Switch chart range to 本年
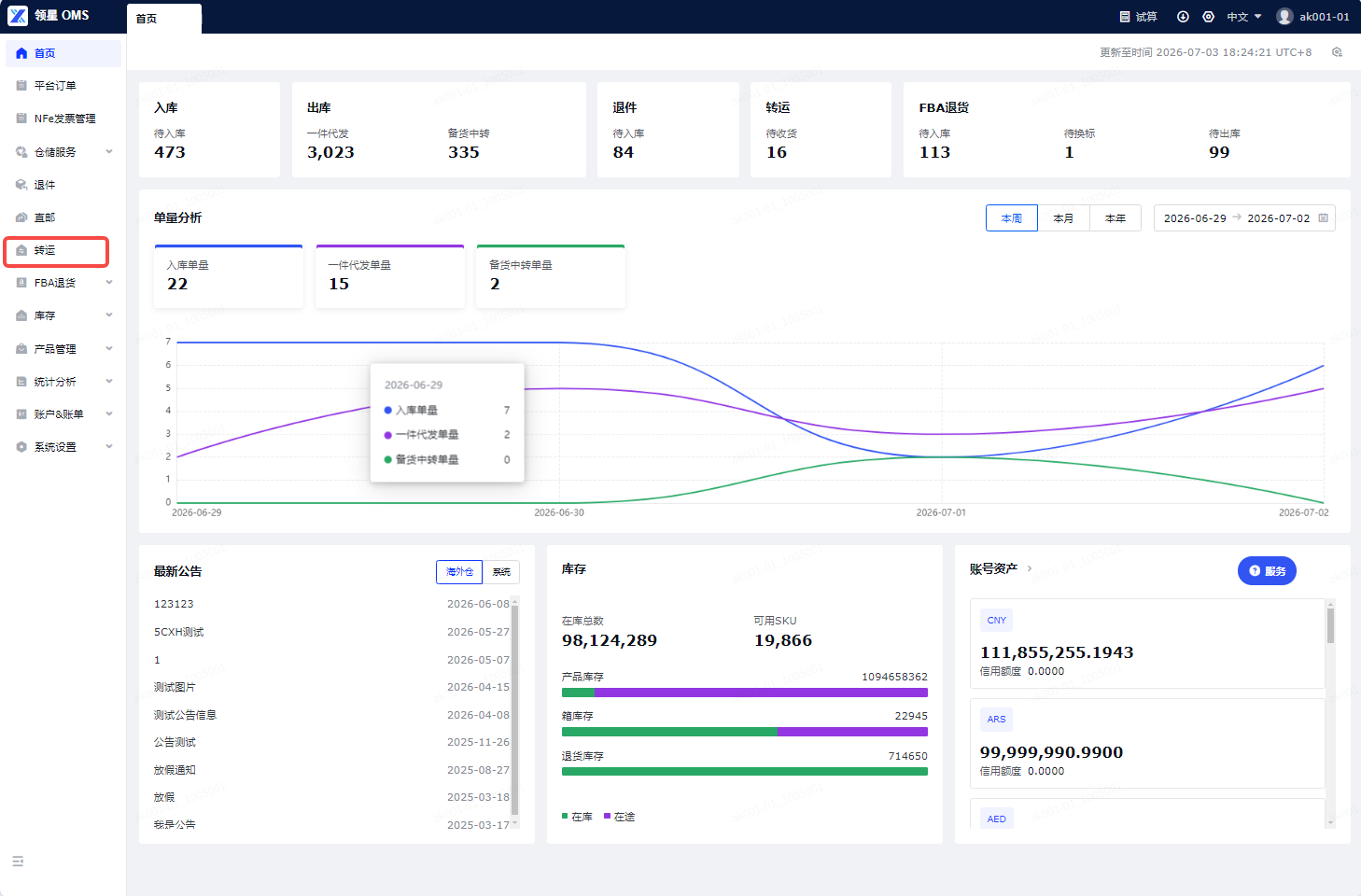1361x896 pixels. [x=1115, y=218]
